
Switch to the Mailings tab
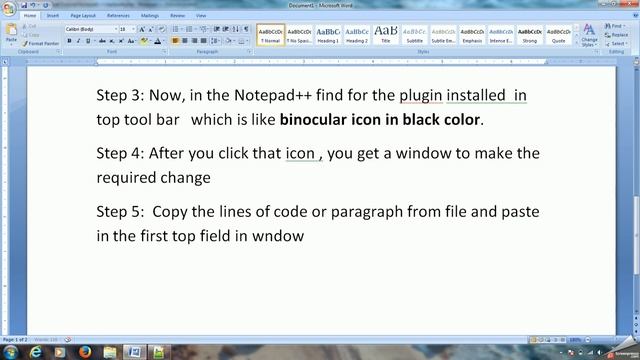tap(150, 16)
